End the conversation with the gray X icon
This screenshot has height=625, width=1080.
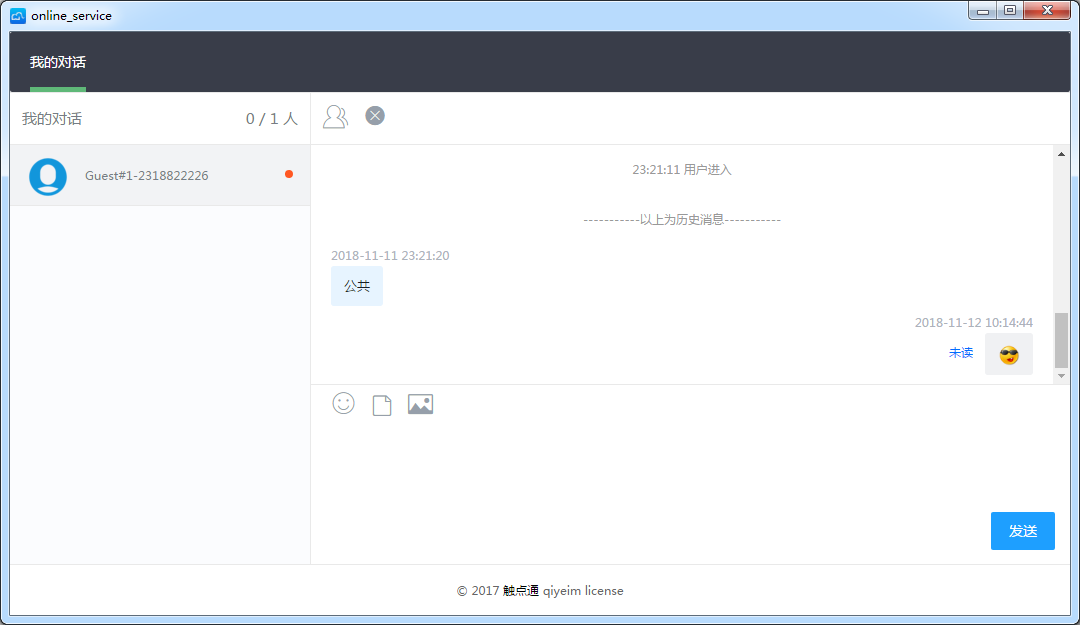375,116
